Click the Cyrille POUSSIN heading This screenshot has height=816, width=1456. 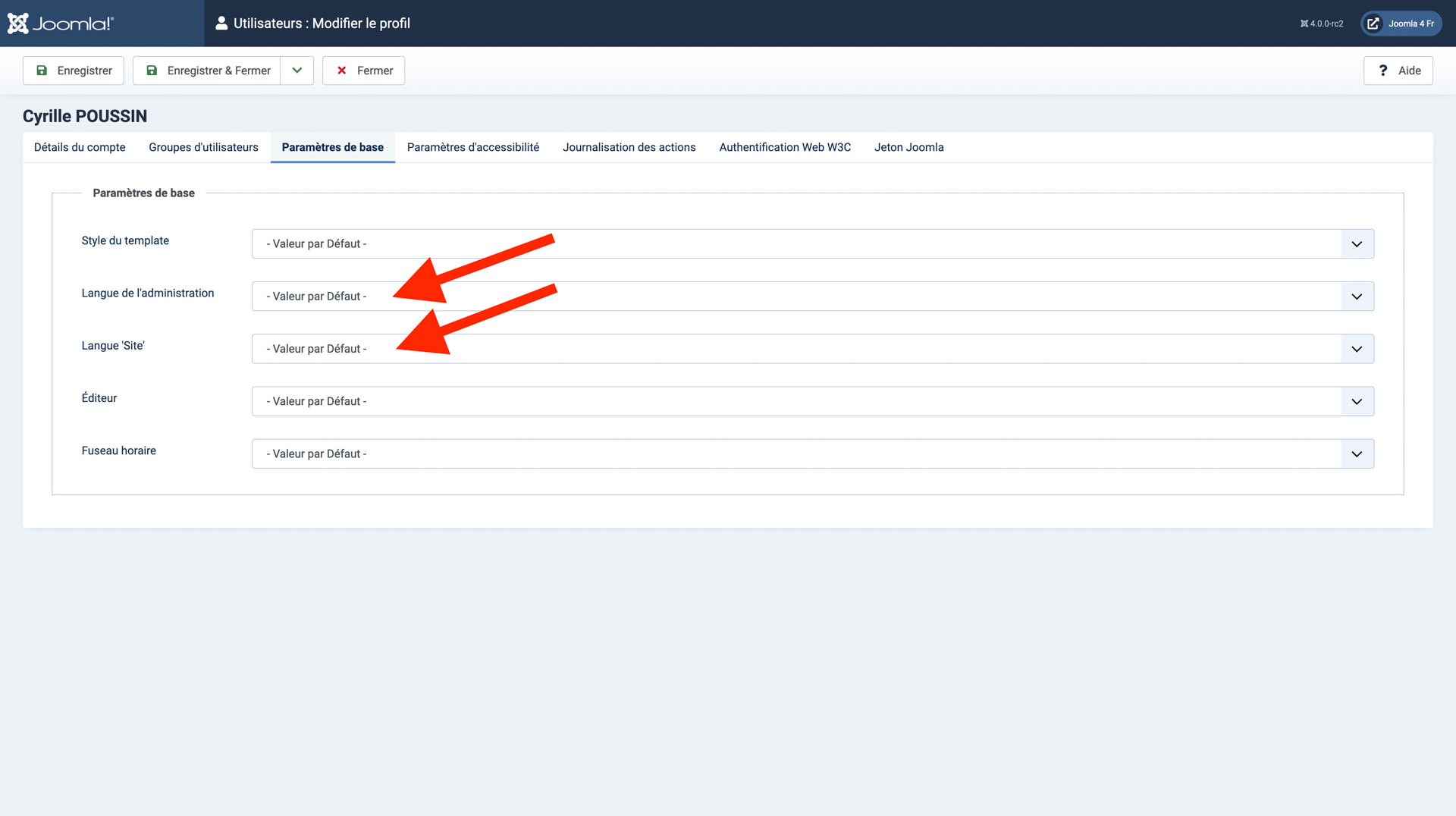coord(85,116)
